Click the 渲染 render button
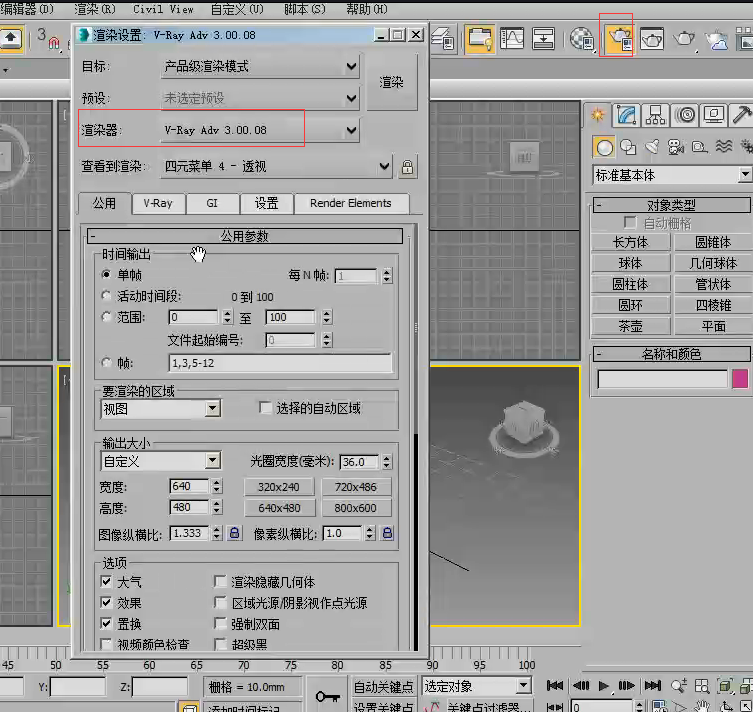This screenshot has width=753, height=712. click(392, 82)
